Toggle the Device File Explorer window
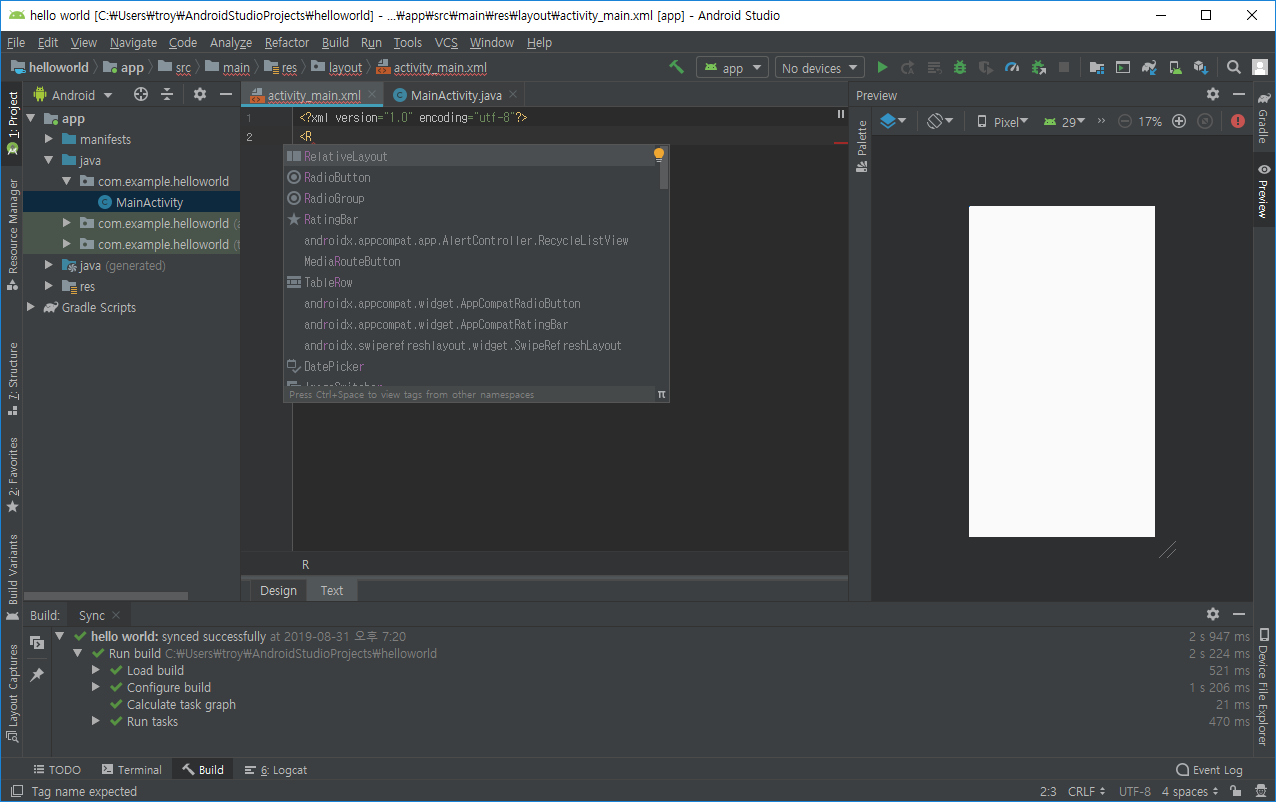The image size is (1276, 802). 1264,686
